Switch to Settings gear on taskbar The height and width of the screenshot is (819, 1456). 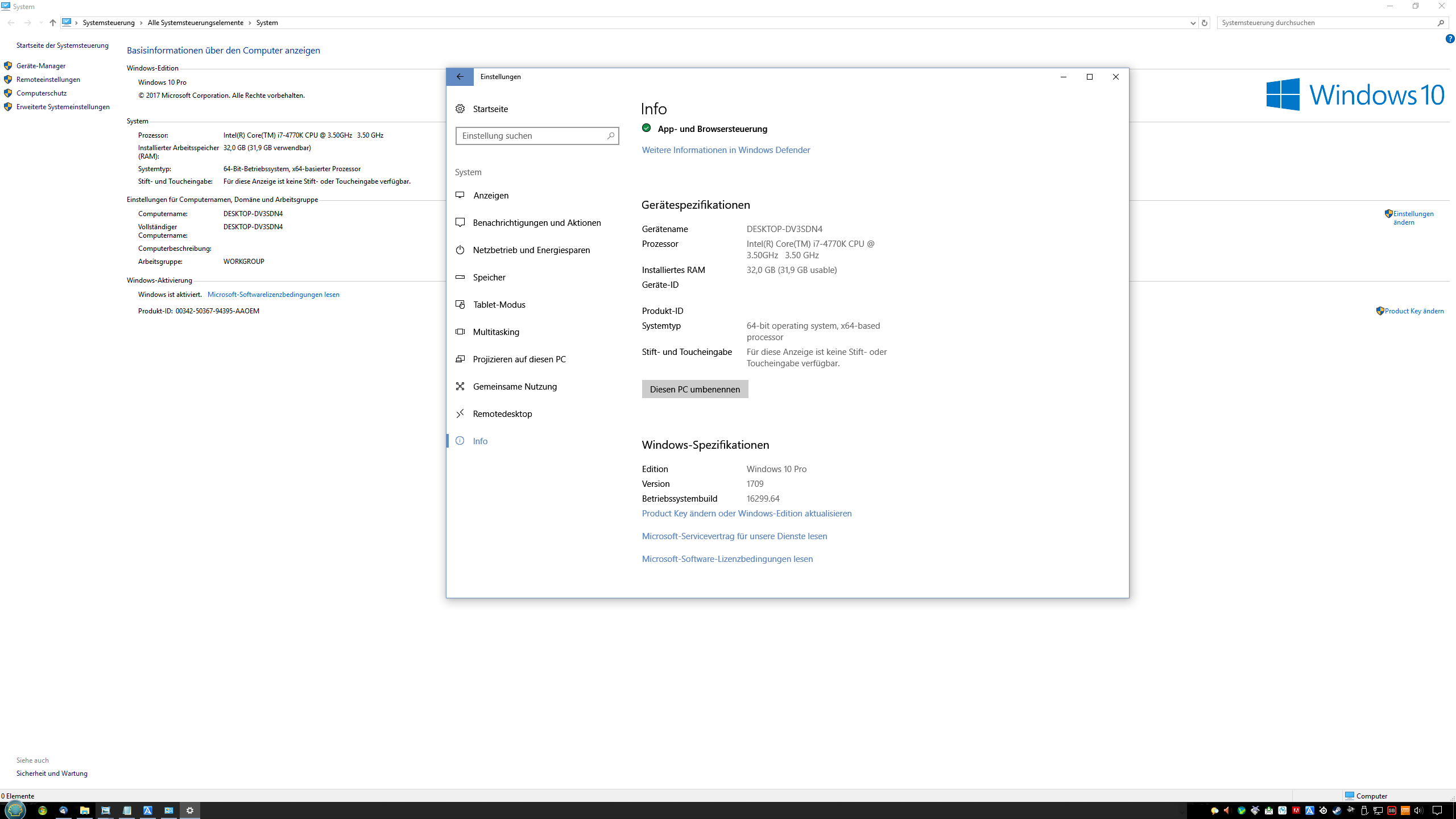[x=190, y=810]
